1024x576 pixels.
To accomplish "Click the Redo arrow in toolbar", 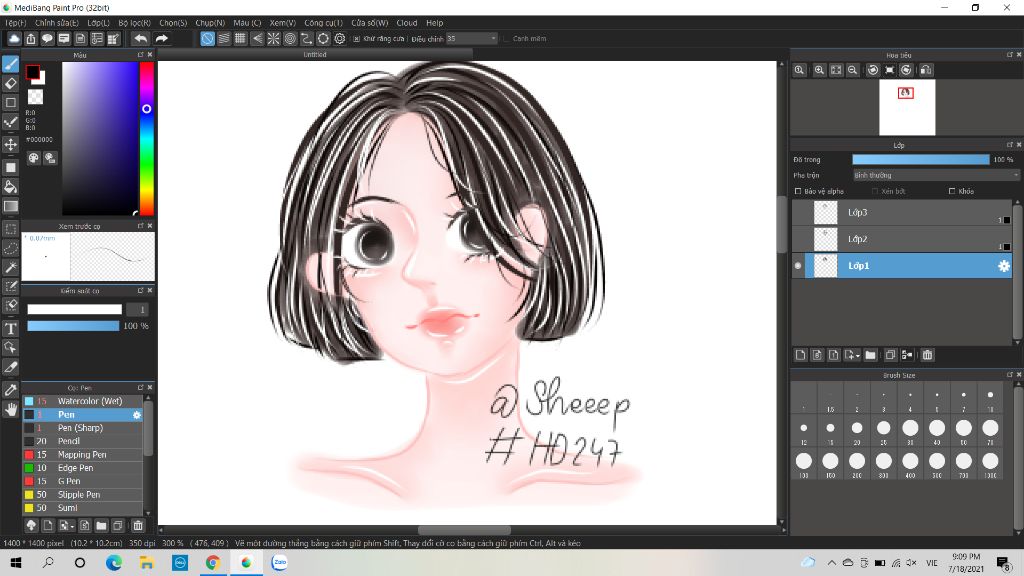I will pyautogui.click(x=161, y=39).
